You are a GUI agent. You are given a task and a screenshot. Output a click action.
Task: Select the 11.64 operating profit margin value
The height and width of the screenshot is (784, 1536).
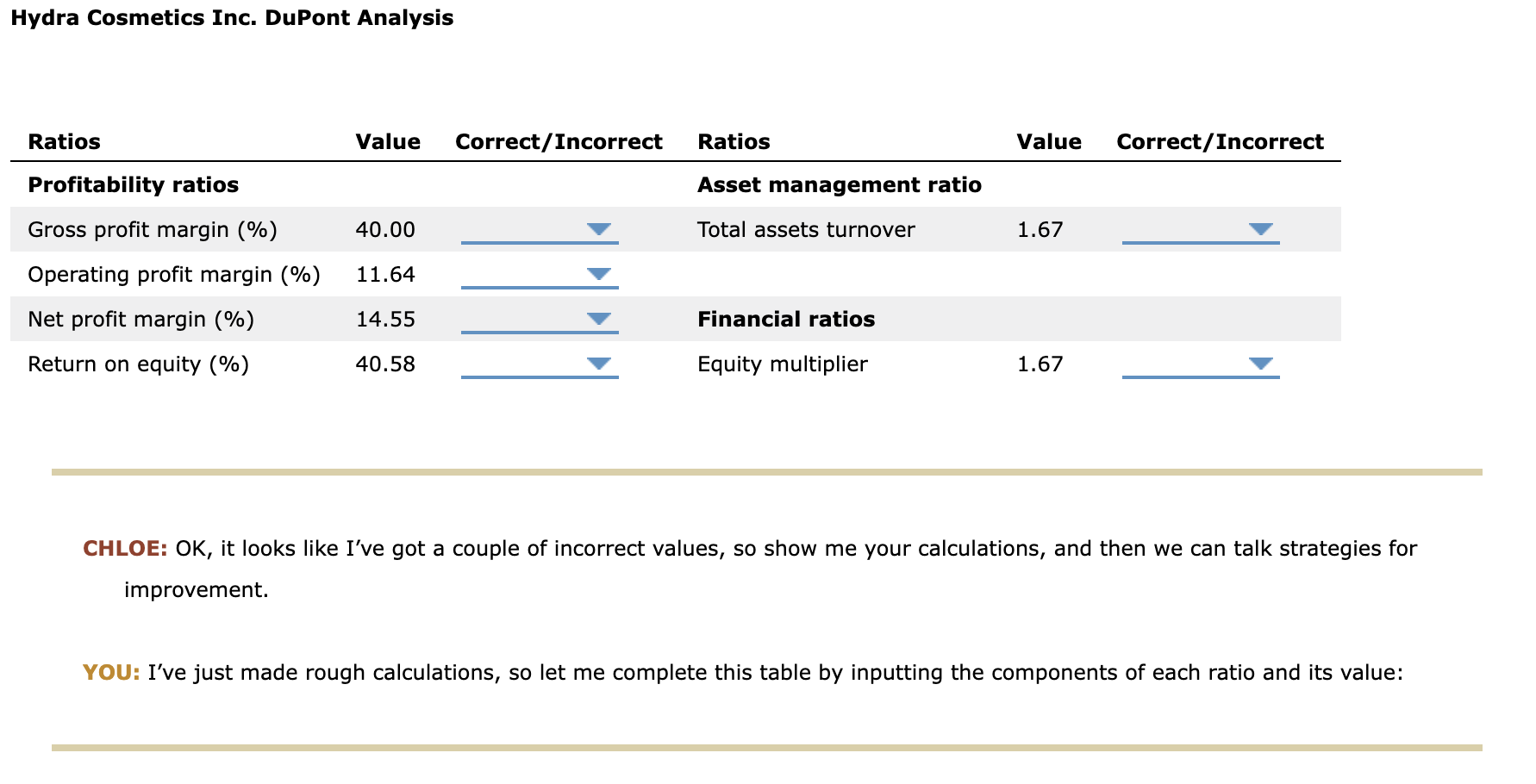[x=385, y=275]
